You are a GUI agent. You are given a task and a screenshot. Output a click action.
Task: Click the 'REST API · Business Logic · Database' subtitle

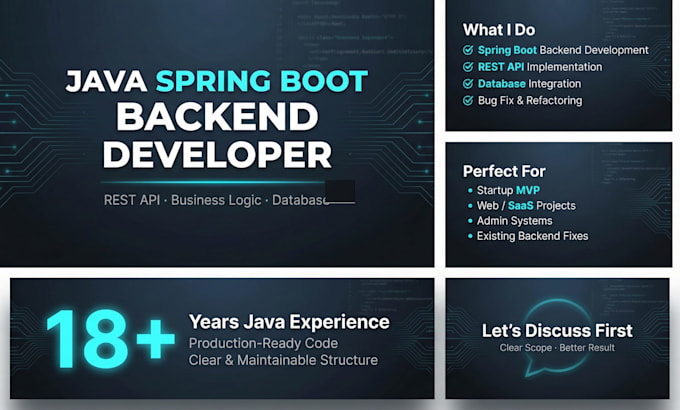tap(216, 200)
